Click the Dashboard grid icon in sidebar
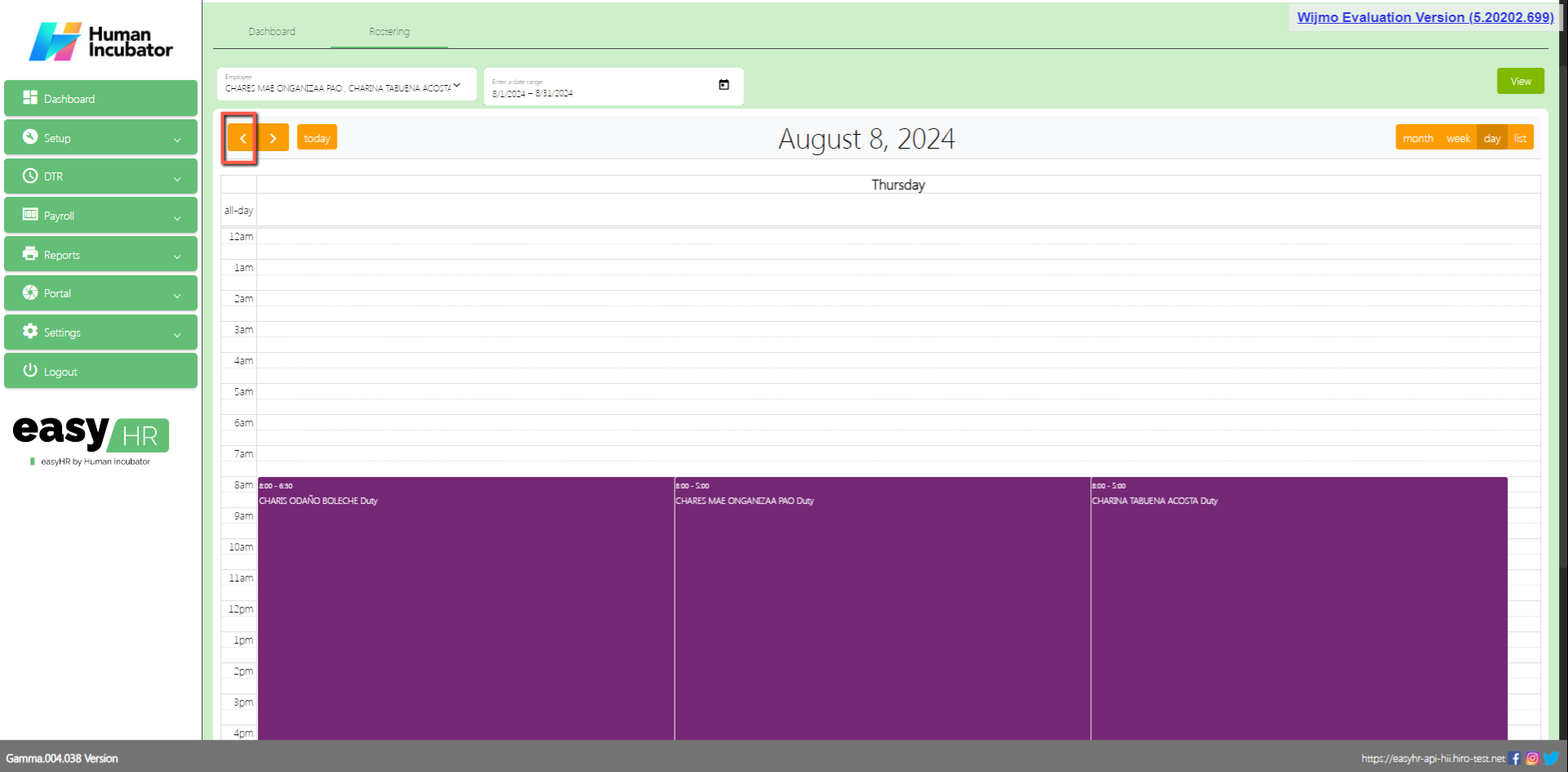The height and width of the screenshot is (772, 1568). 30,98
